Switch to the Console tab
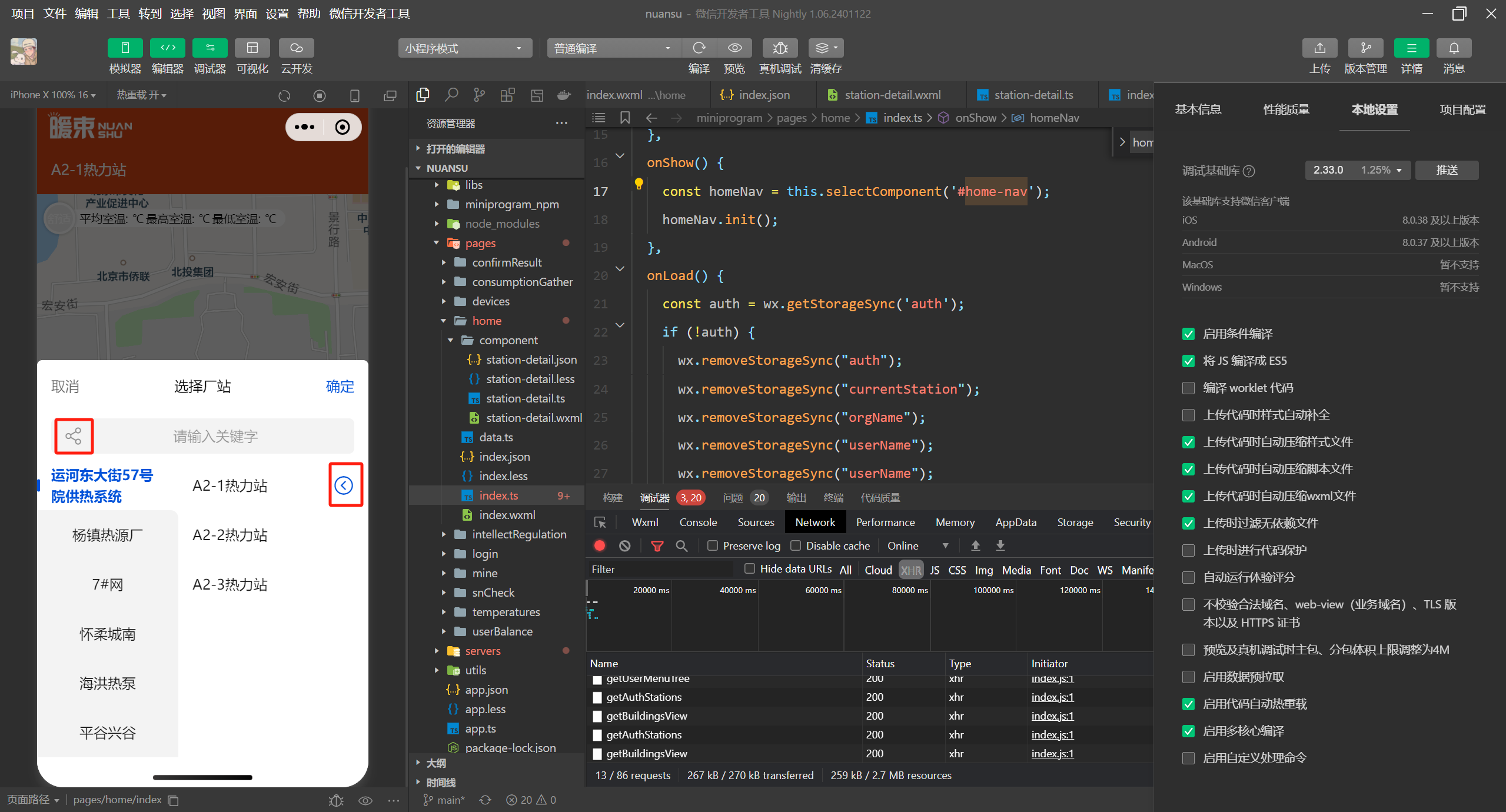The height and width of the screenshot is (812, 1506). click(697, 523)
